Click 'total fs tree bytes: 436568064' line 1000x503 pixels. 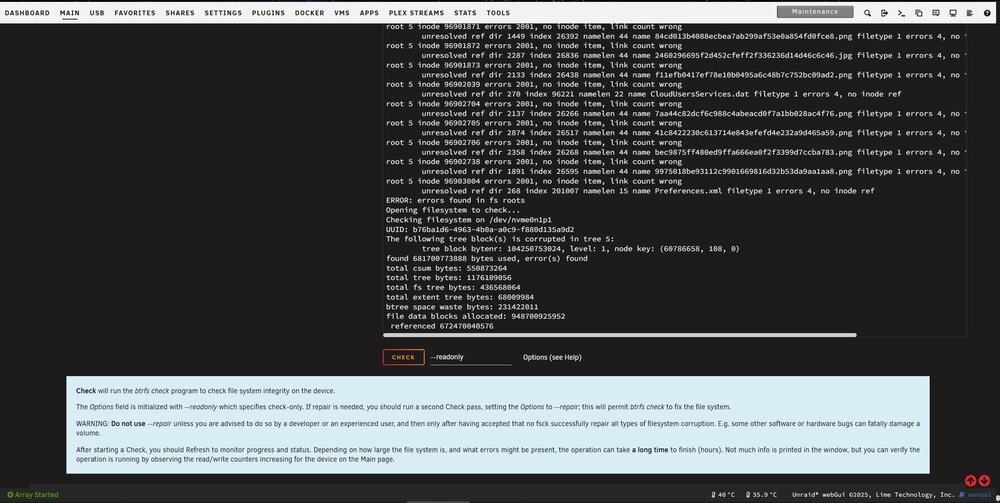(x=453, y=288)
